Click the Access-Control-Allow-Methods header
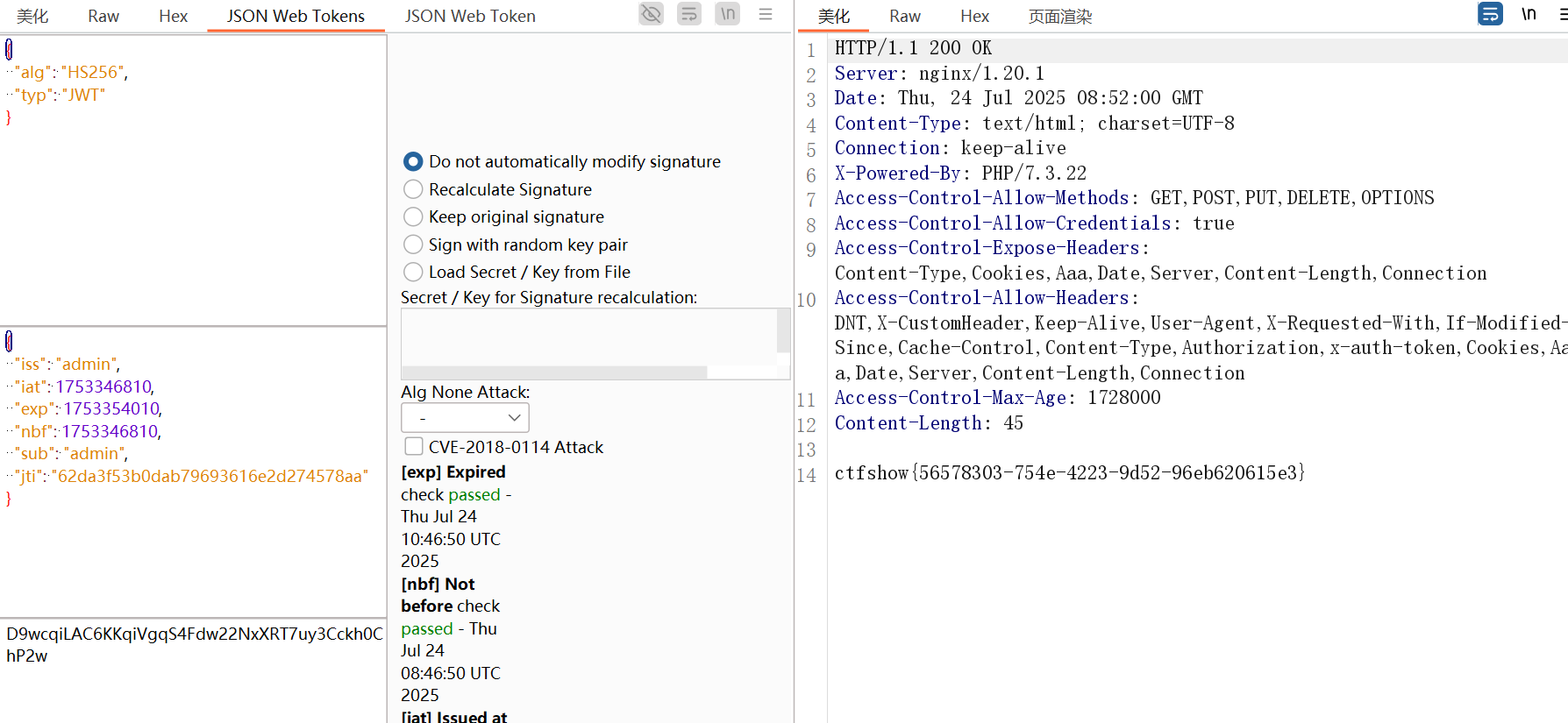The height and width of the screenshot is (723, 1568). (x=1134, y=198)
